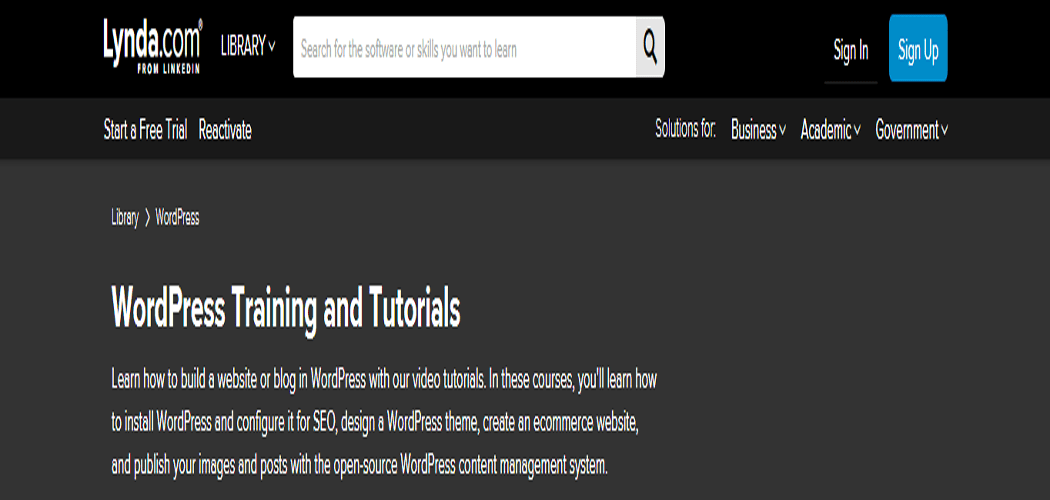The height and width of the screenshot is (500, 1050).
Task: Focus the search software or skills field
Action: (465, 47)
